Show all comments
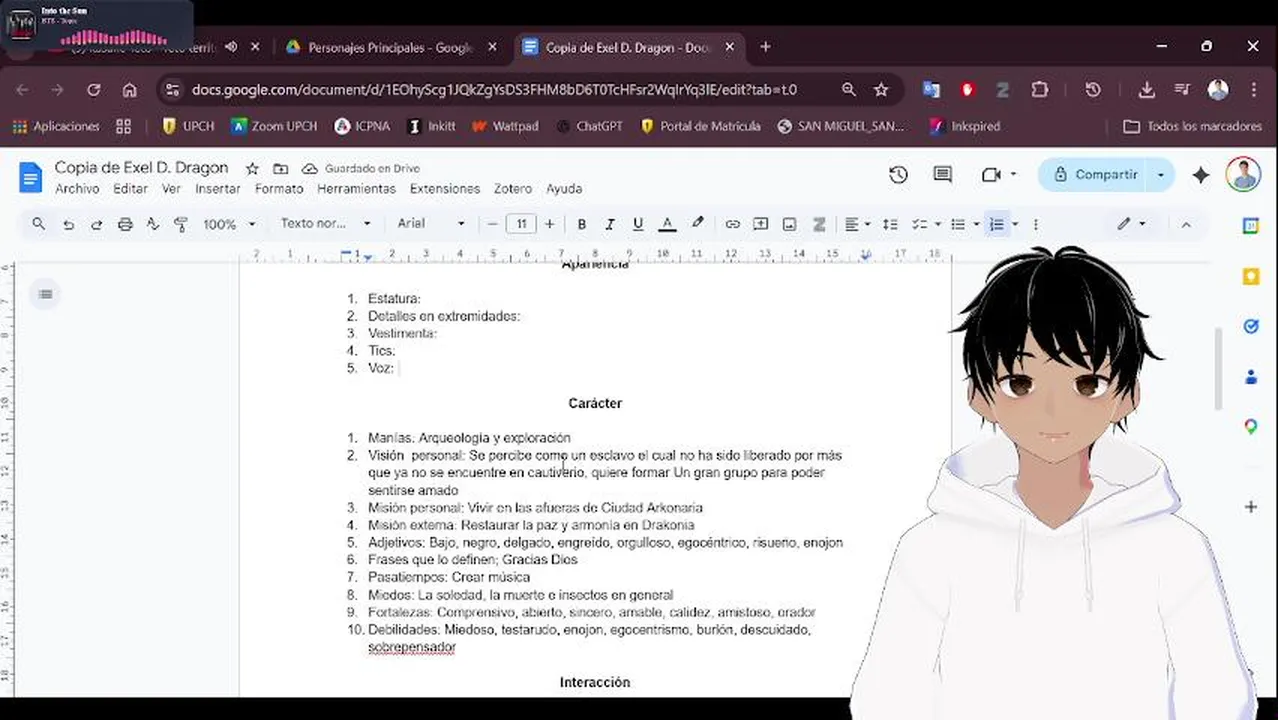1278x720 pixels. (942, 175)
